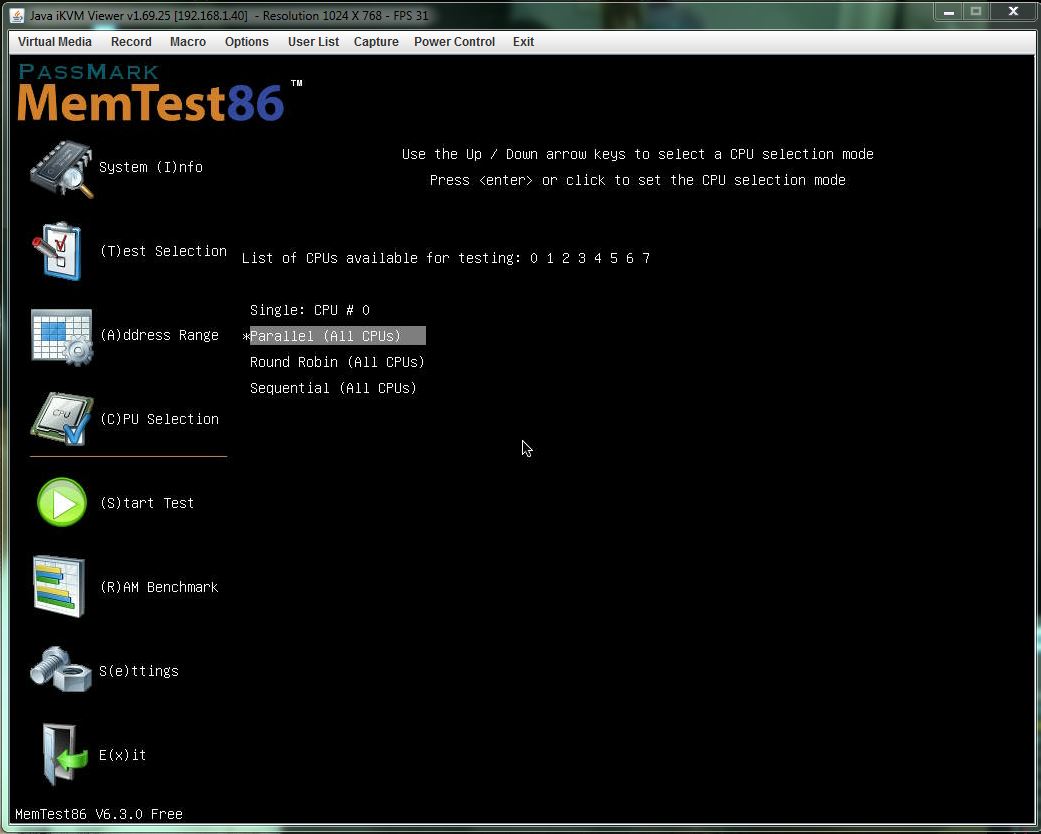This screenshot has height=834, width=1041.
Task: Open the RAM Benchmark chart icon
Action: pos(59,587)
